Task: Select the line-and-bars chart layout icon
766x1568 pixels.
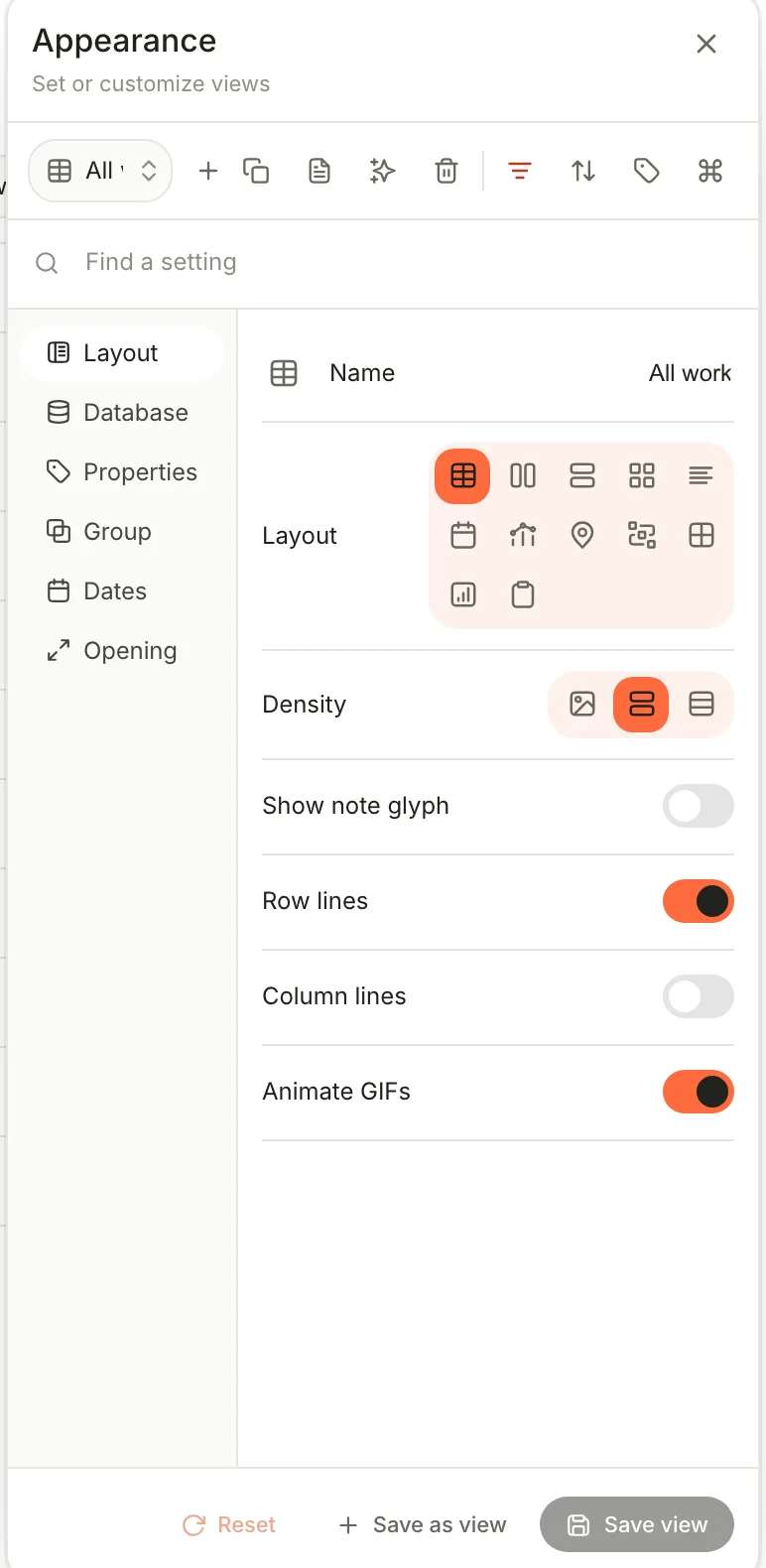Action: click(x=523, y=536)
